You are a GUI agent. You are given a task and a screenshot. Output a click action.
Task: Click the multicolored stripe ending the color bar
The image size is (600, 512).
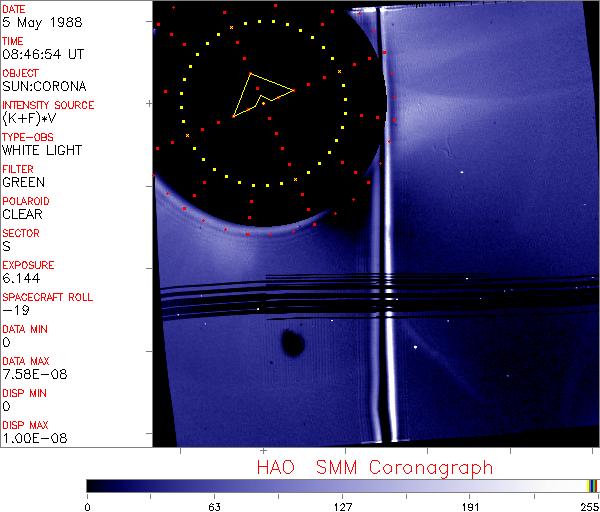593,486
